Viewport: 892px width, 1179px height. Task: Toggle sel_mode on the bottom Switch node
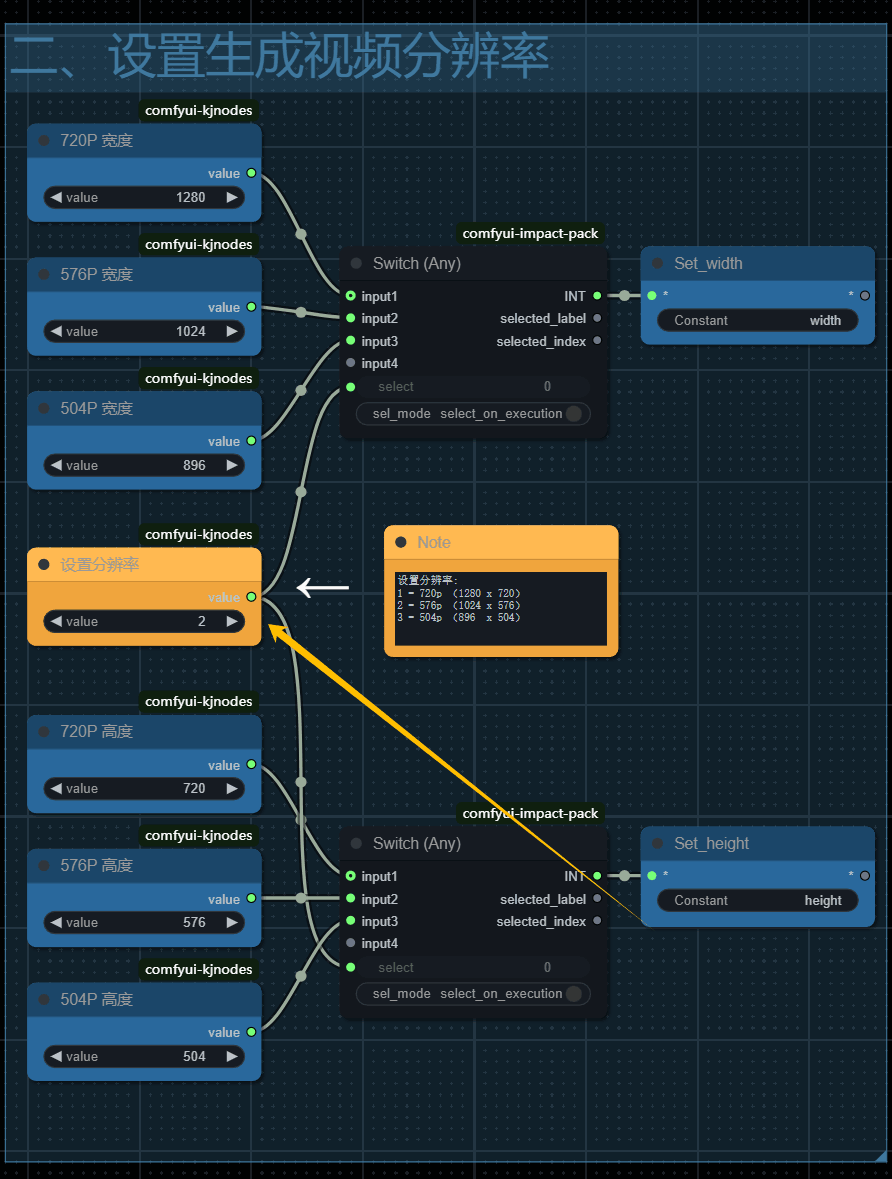(573, 994)
